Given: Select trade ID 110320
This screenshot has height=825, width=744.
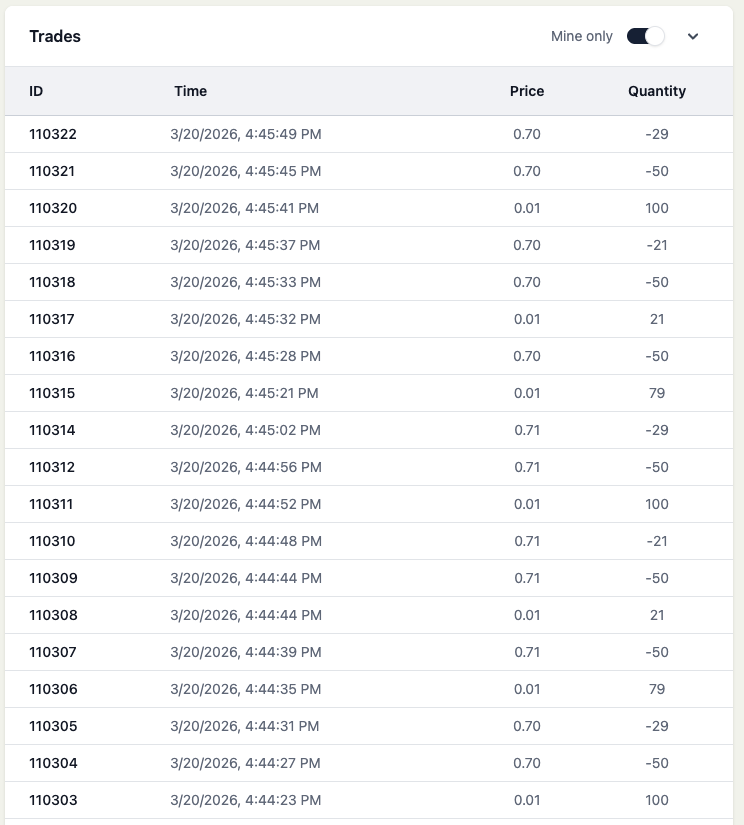Looking at the screenshot, I should coord(53,208).
